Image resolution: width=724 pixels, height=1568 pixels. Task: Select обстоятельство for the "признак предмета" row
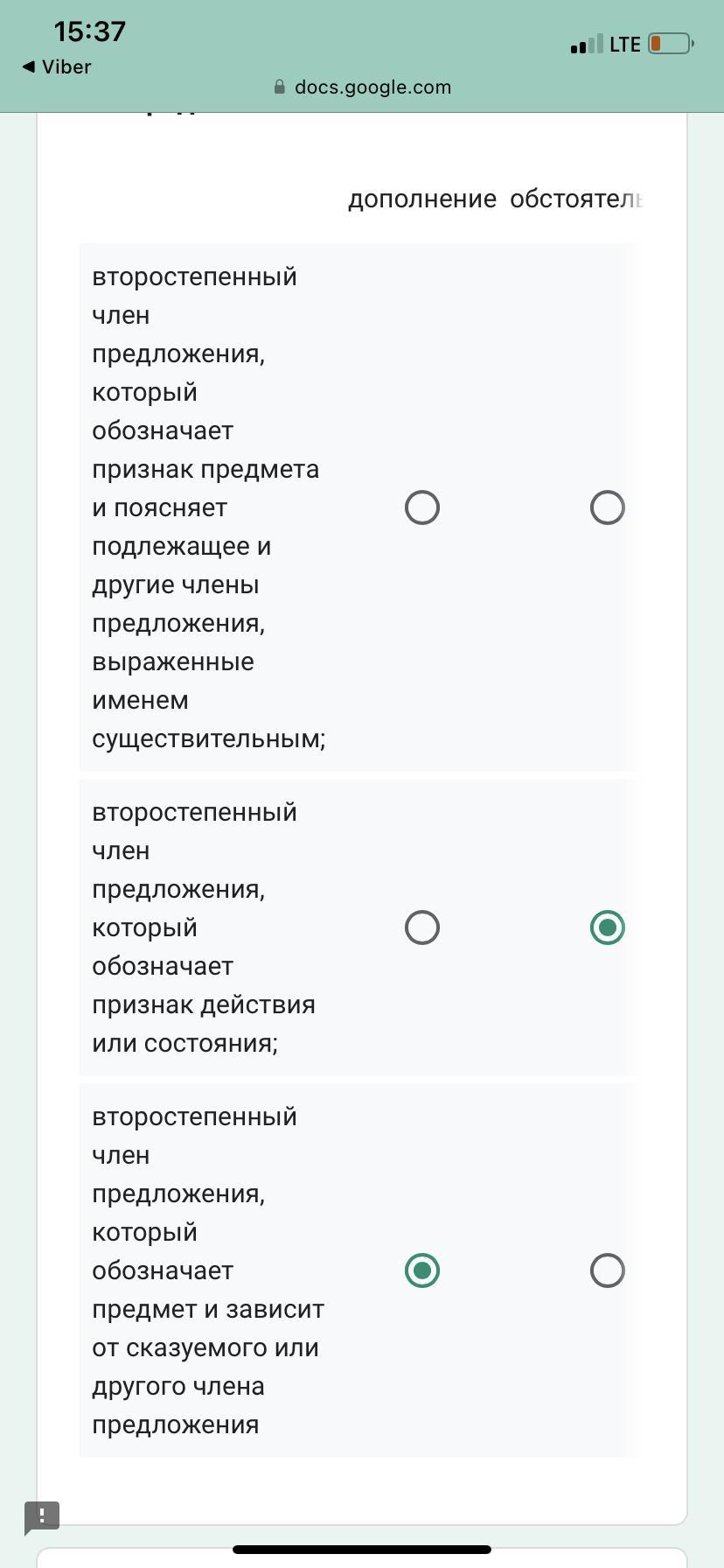tap(607, 507)
